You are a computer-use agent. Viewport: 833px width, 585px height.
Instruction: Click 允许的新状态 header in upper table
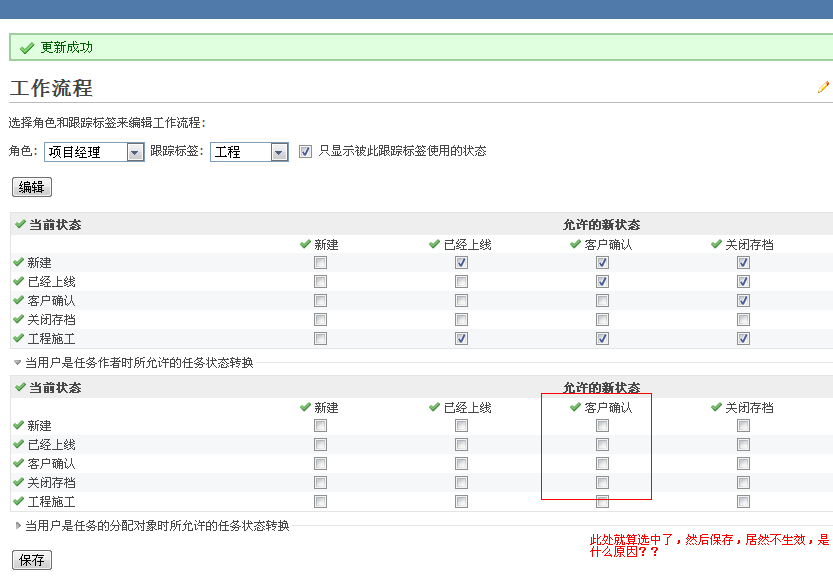[601, 224]
